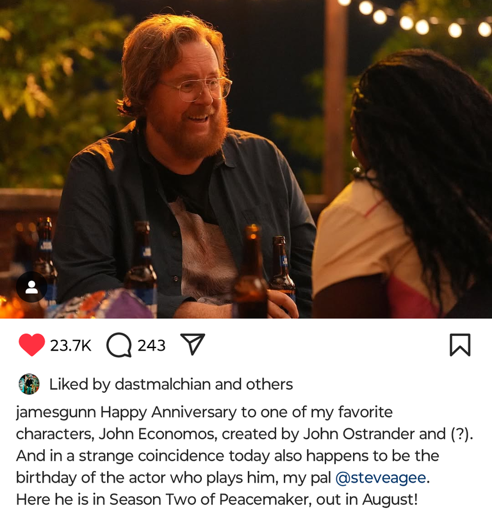Image resolution: width=492 pixels, height=512 pixels.
Task: Open the 243 comments count
Action: [x=151, y=345]
